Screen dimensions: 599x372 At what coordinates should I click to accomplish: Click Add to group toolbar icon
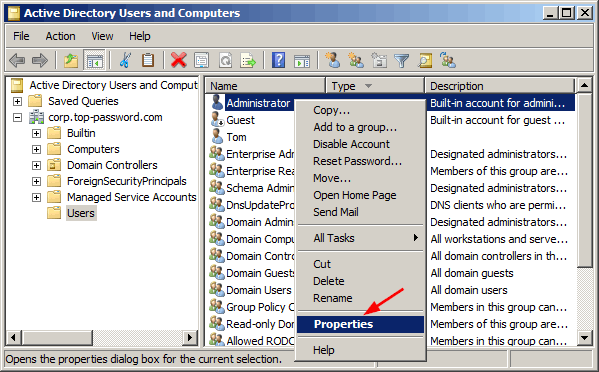pyautogui.click(x=447, y=60)
